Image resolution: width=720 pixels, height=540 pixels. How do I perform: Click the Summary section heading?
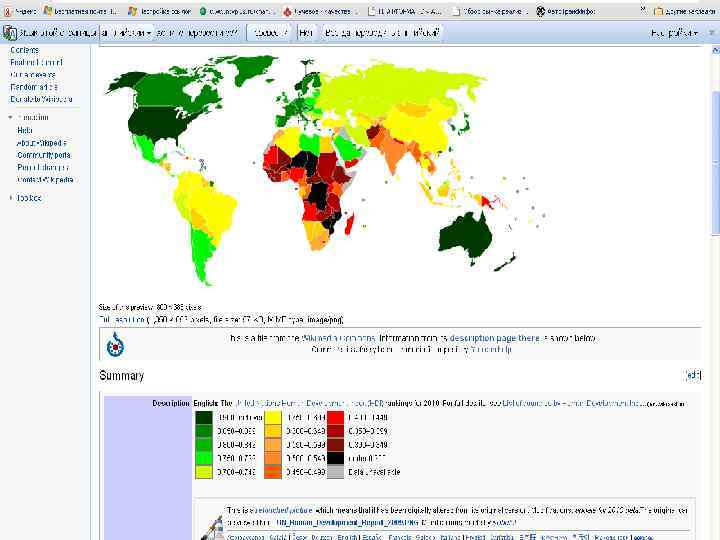122,376
